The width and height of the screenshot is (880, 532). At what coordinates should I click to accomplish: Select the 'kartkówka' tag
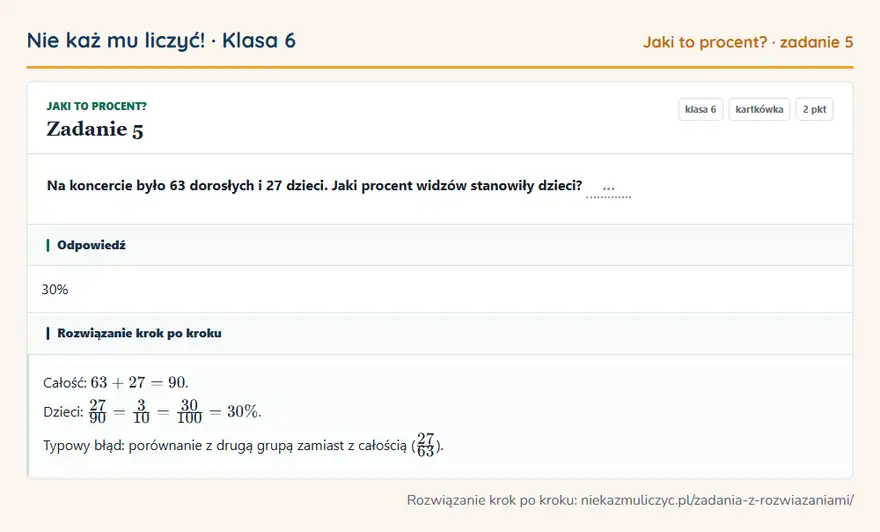759,109
